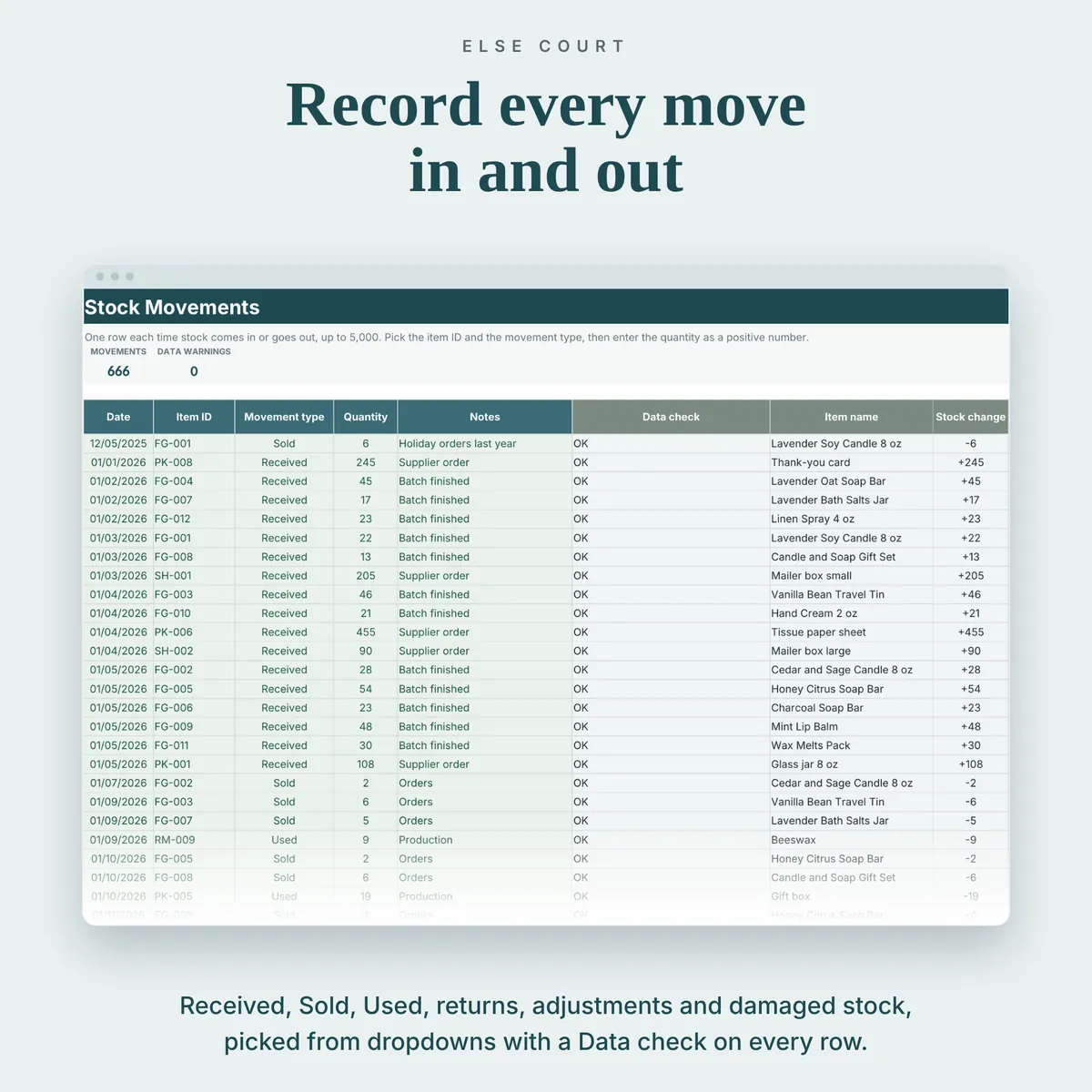Select the Date column header

[118, 417]
